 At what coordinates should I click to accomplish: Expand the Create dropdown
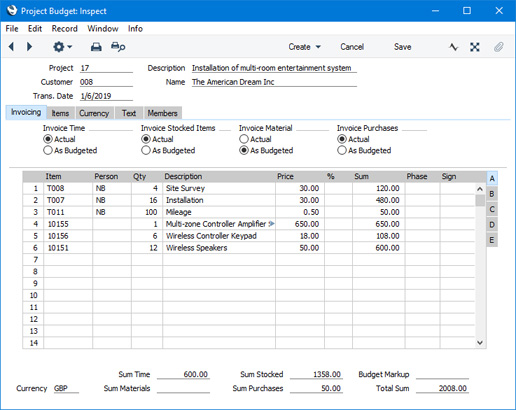(x=305, y=47)
